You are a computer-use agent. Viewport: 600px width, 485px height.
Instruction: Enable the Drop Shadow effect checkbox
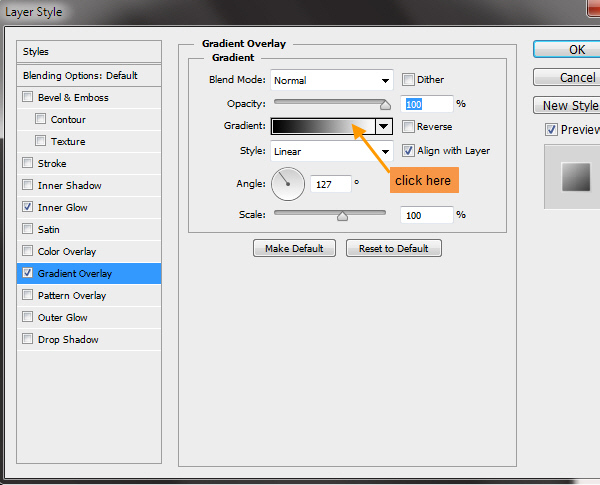click(x=28, y=340)
